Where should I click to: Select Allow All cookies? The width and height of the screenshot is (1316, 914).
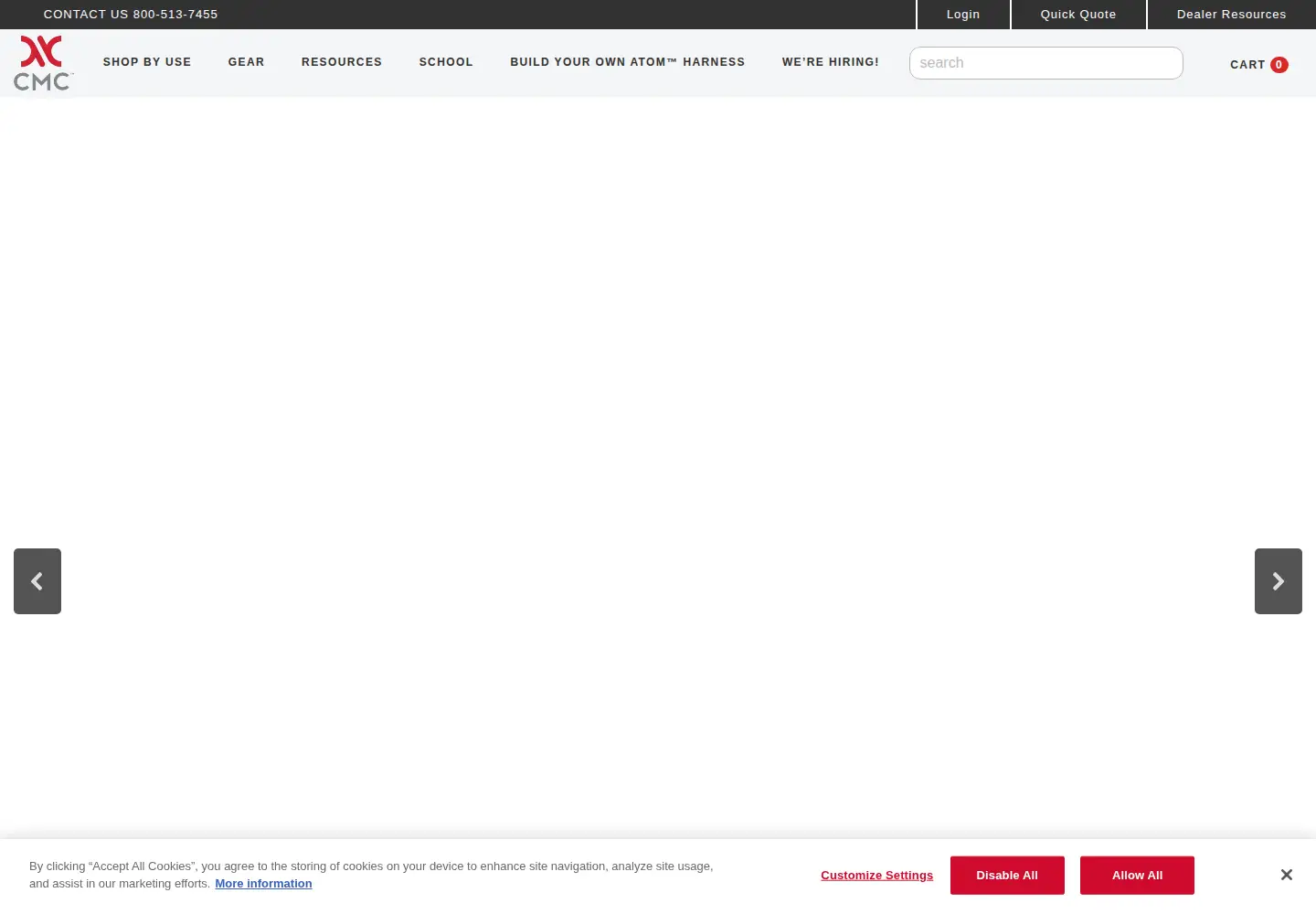click(1137, 876)
